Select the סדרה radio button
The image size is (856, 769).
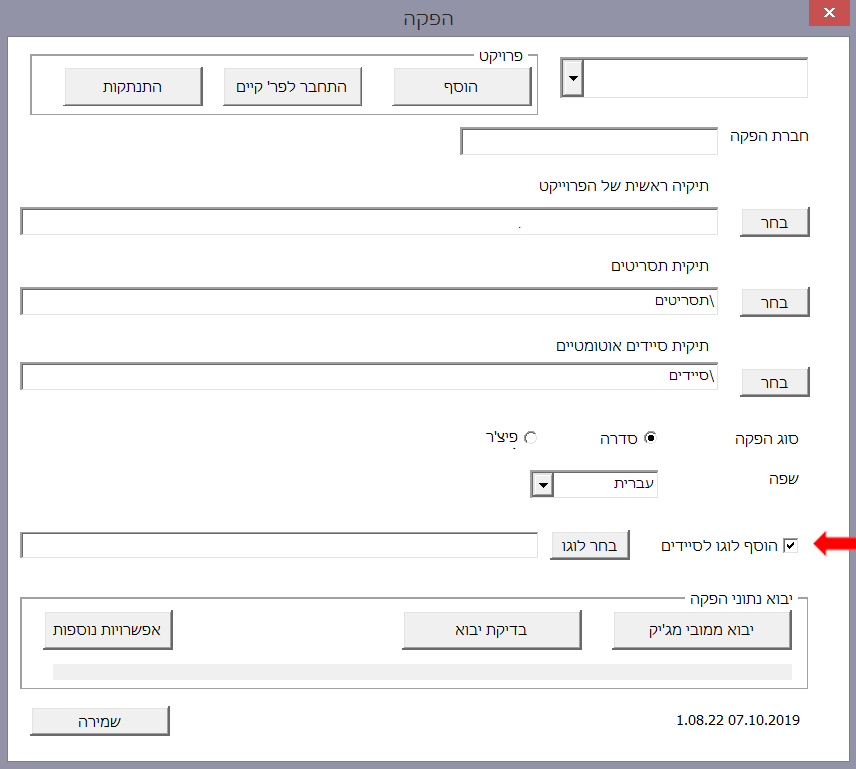pos(651,437)
